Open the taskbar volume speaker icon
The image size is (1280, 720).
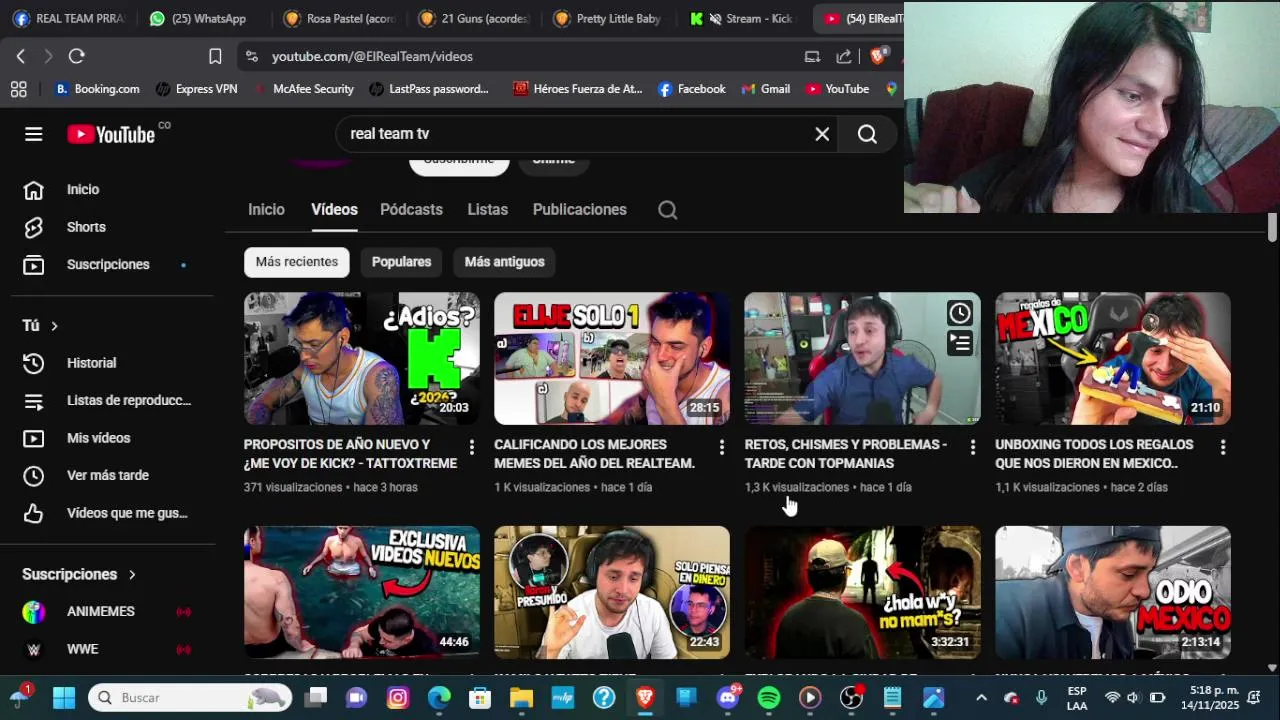1133,697
